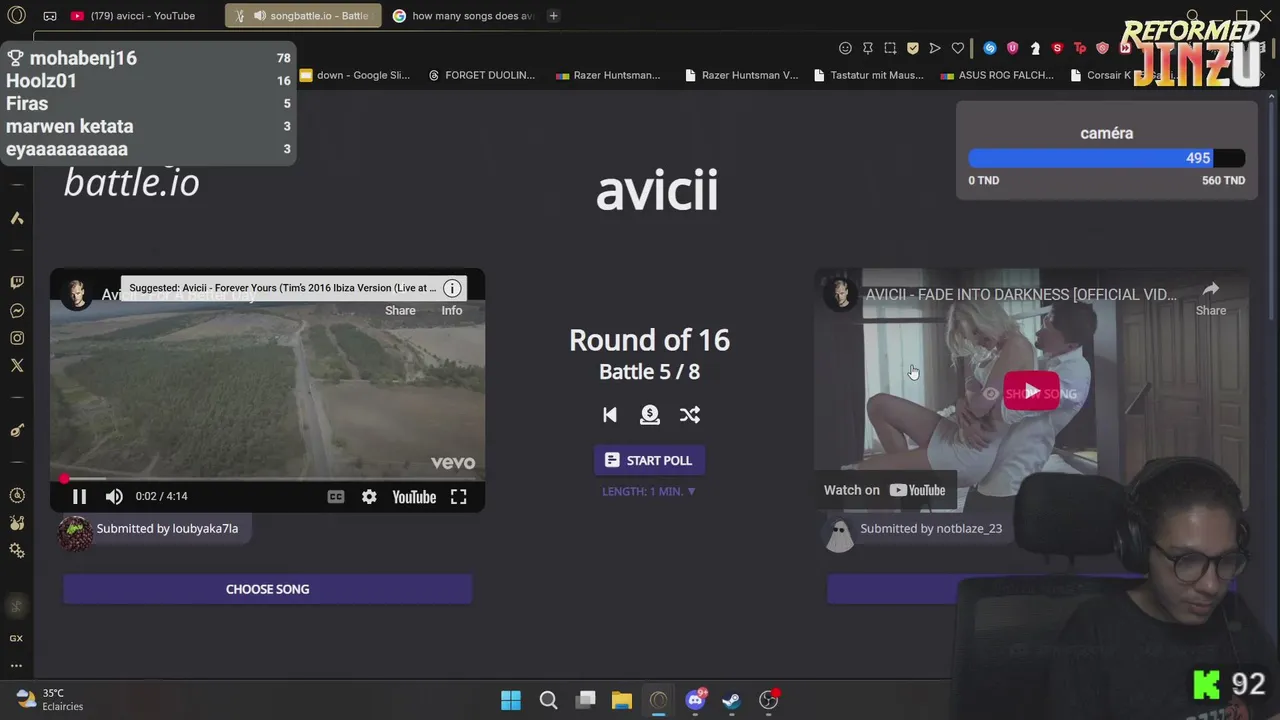Open video Info icon in left player
Viewport: 1280px width, 720px height.
click(452, 288)
